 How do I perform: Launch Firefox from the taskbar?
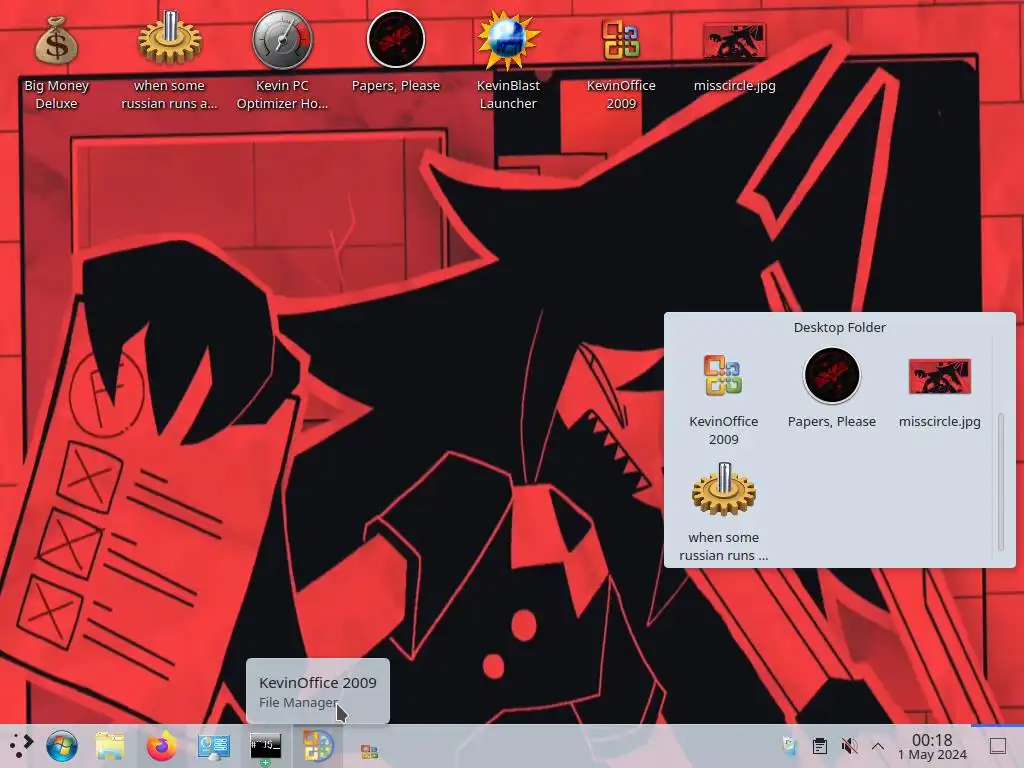(161, 746)
